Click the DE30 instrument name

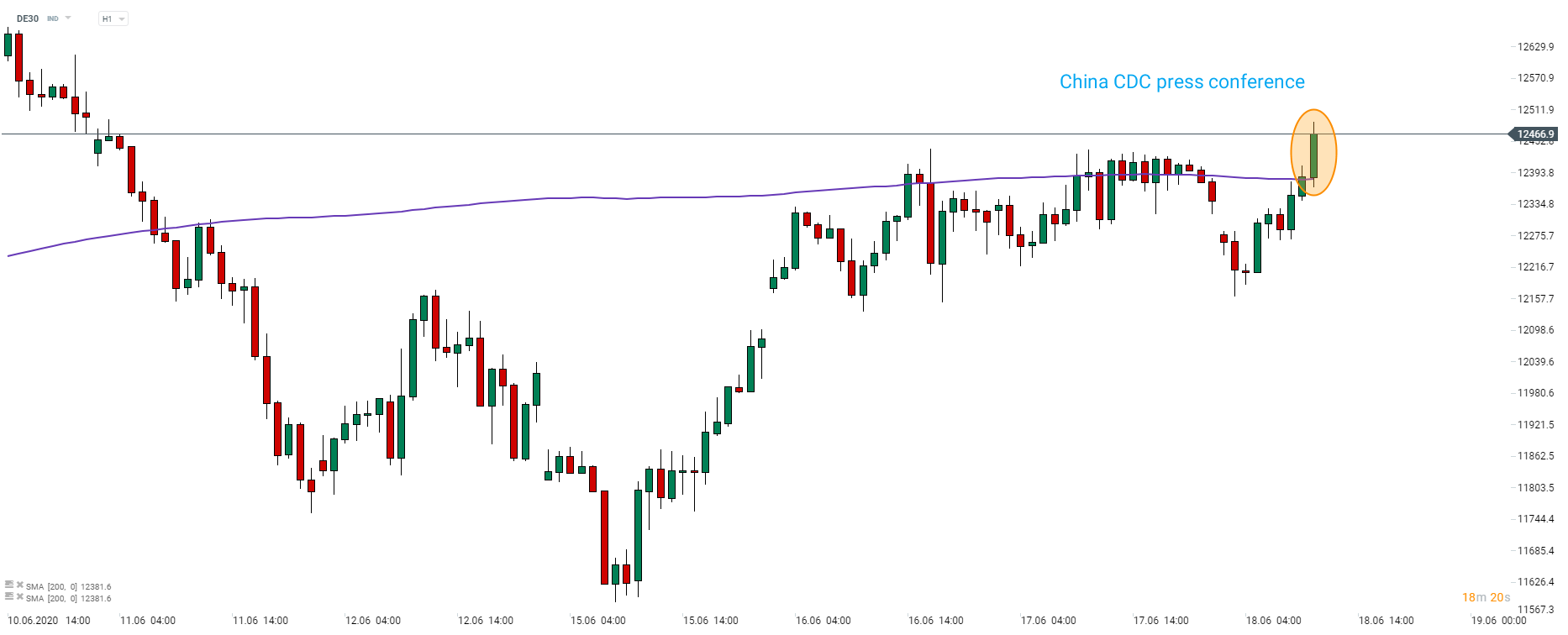tap(28, 18)
